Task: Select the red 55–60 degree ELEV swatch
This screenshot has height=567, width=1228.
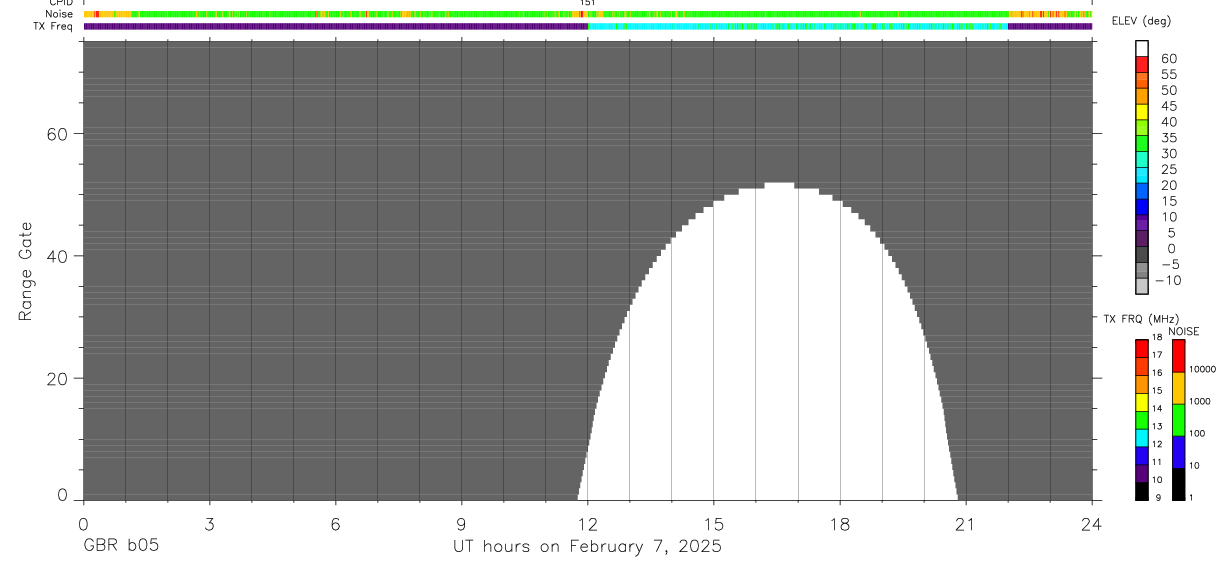Action: (x=1142, y=65)
